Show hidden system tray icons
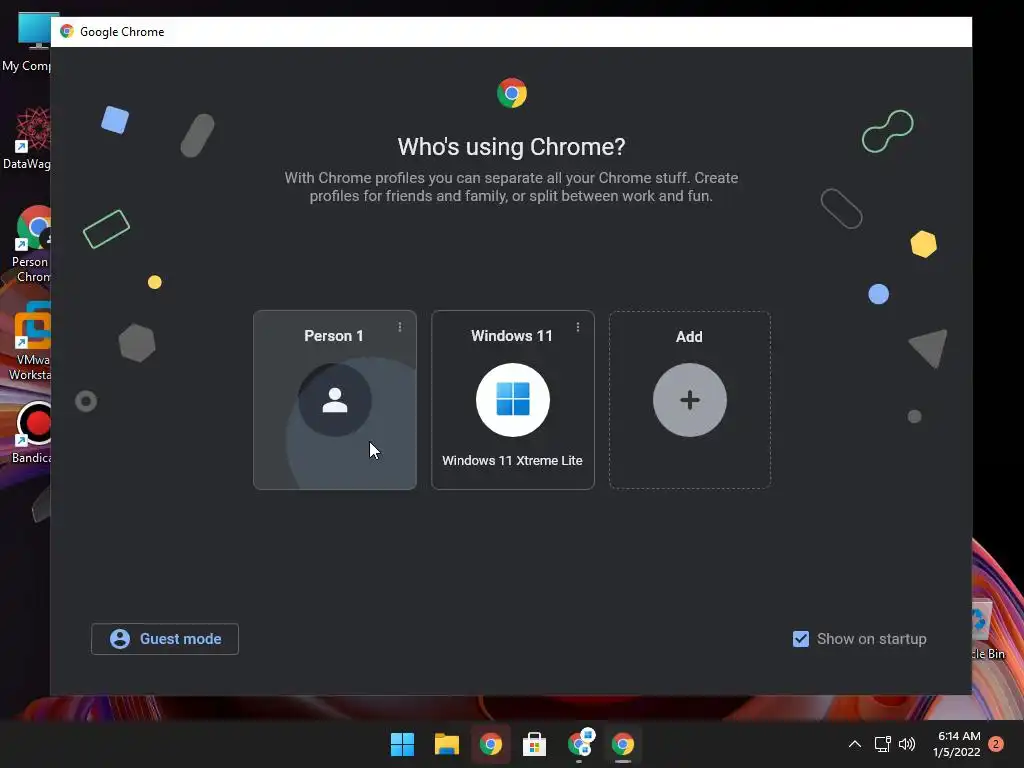This screenshot has width=1024, height=768. point(854,744)
